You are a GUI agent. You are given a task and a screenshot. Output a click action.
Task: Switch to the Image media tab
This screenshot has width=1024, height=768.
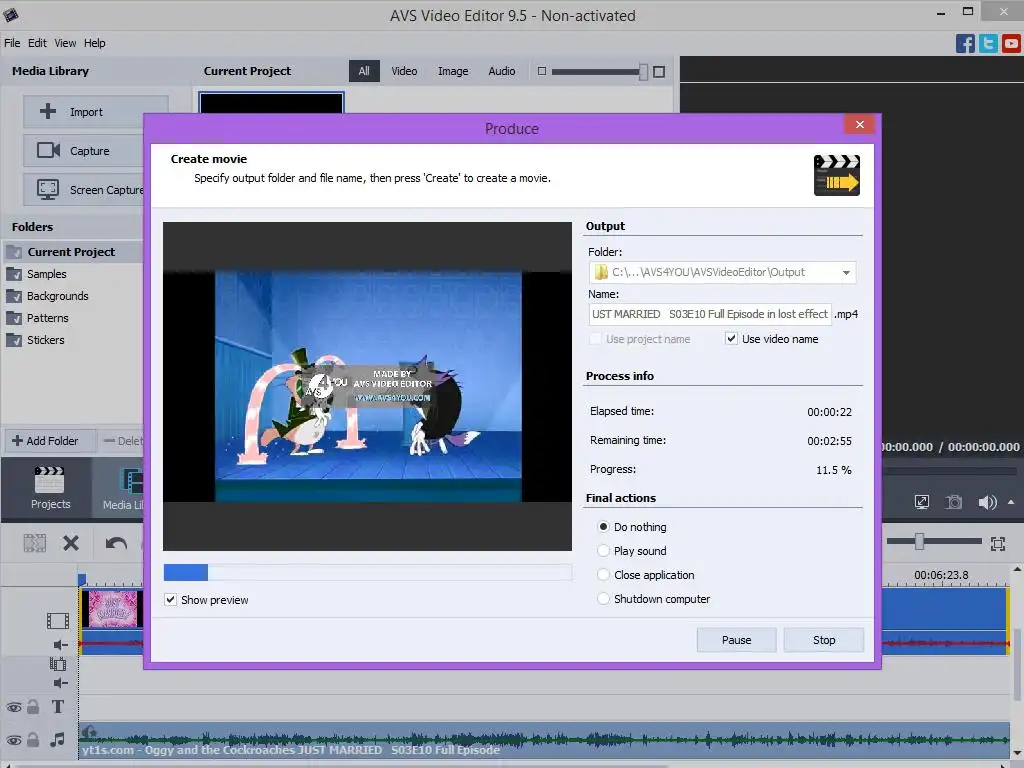pyautogui.click(x=453, y=71)
